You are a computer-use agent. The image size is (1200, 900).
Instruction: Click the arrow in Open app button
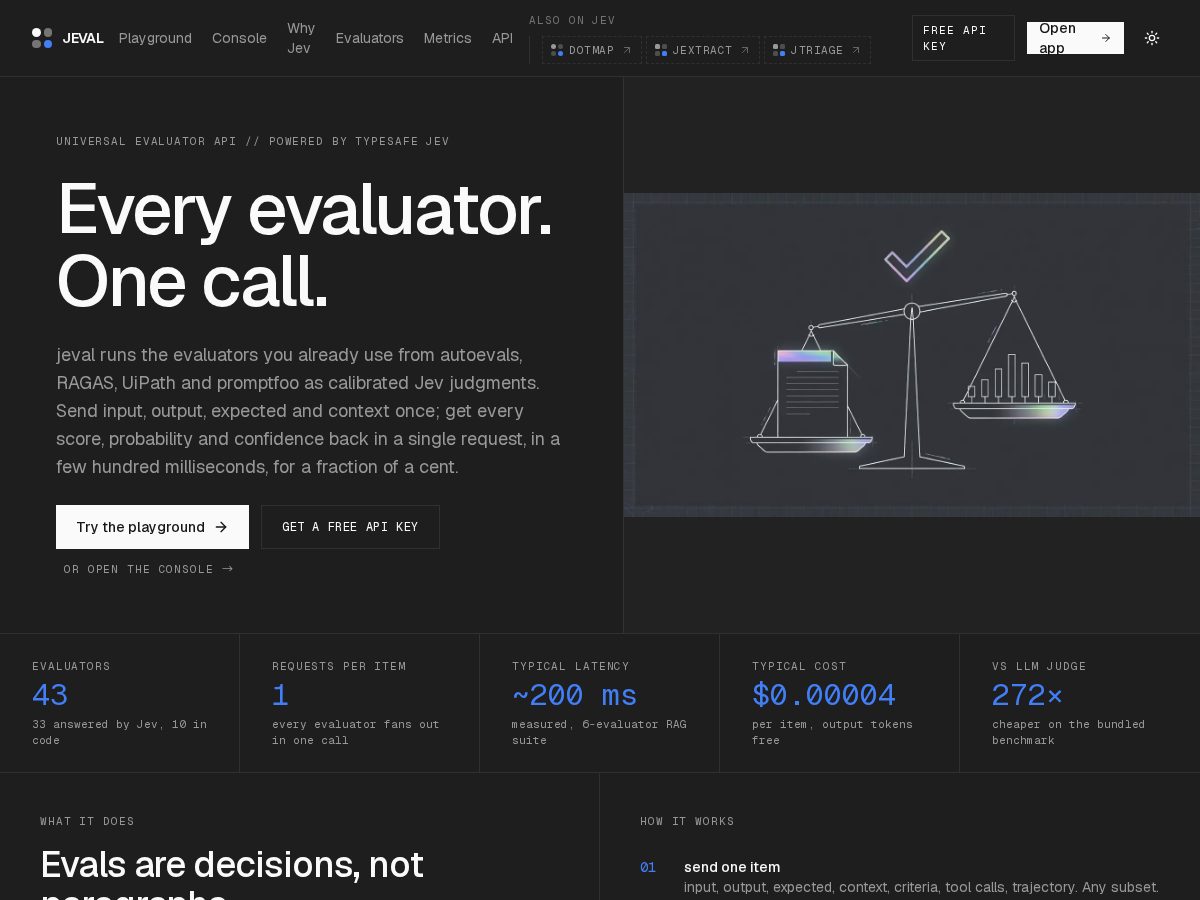coord(1105,38)
